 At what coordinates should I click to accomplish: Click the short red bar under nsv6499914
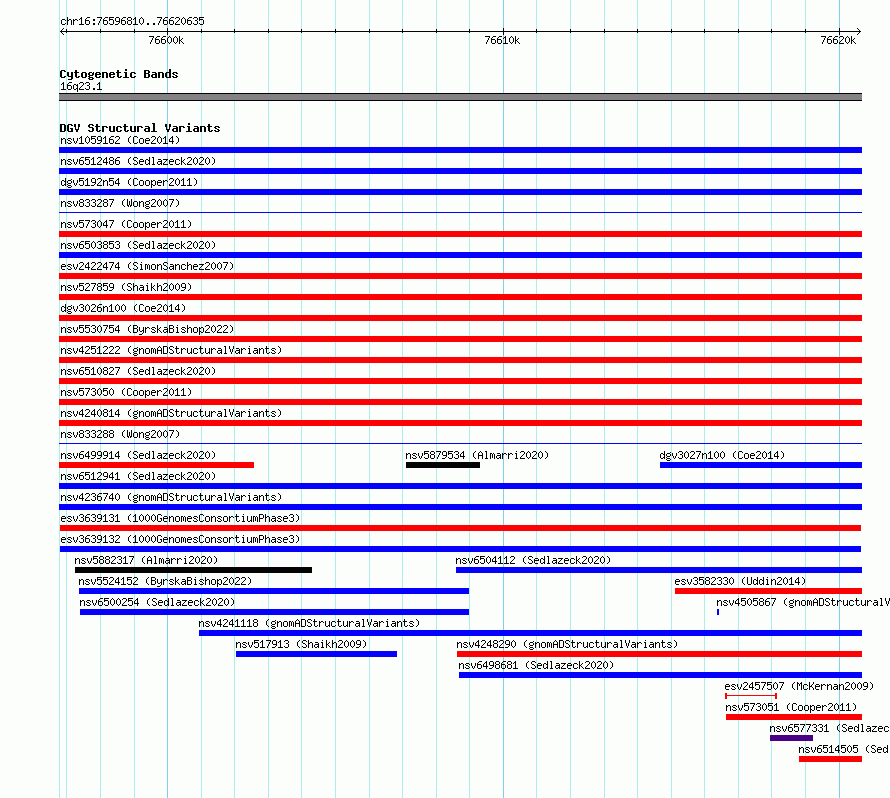157,465
